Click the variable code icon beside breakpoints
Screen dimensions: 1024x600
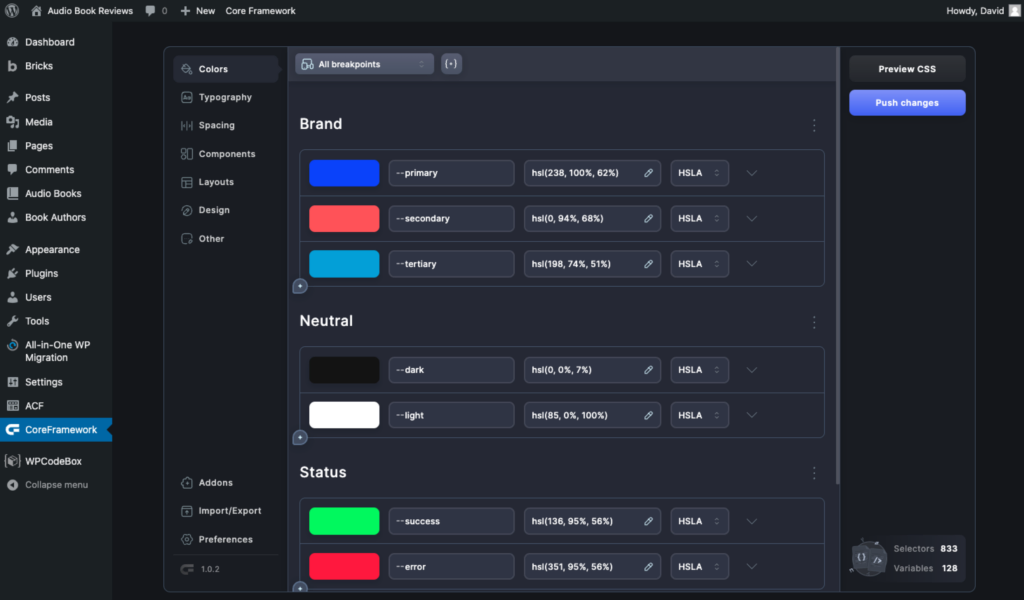tap(450, 62)
